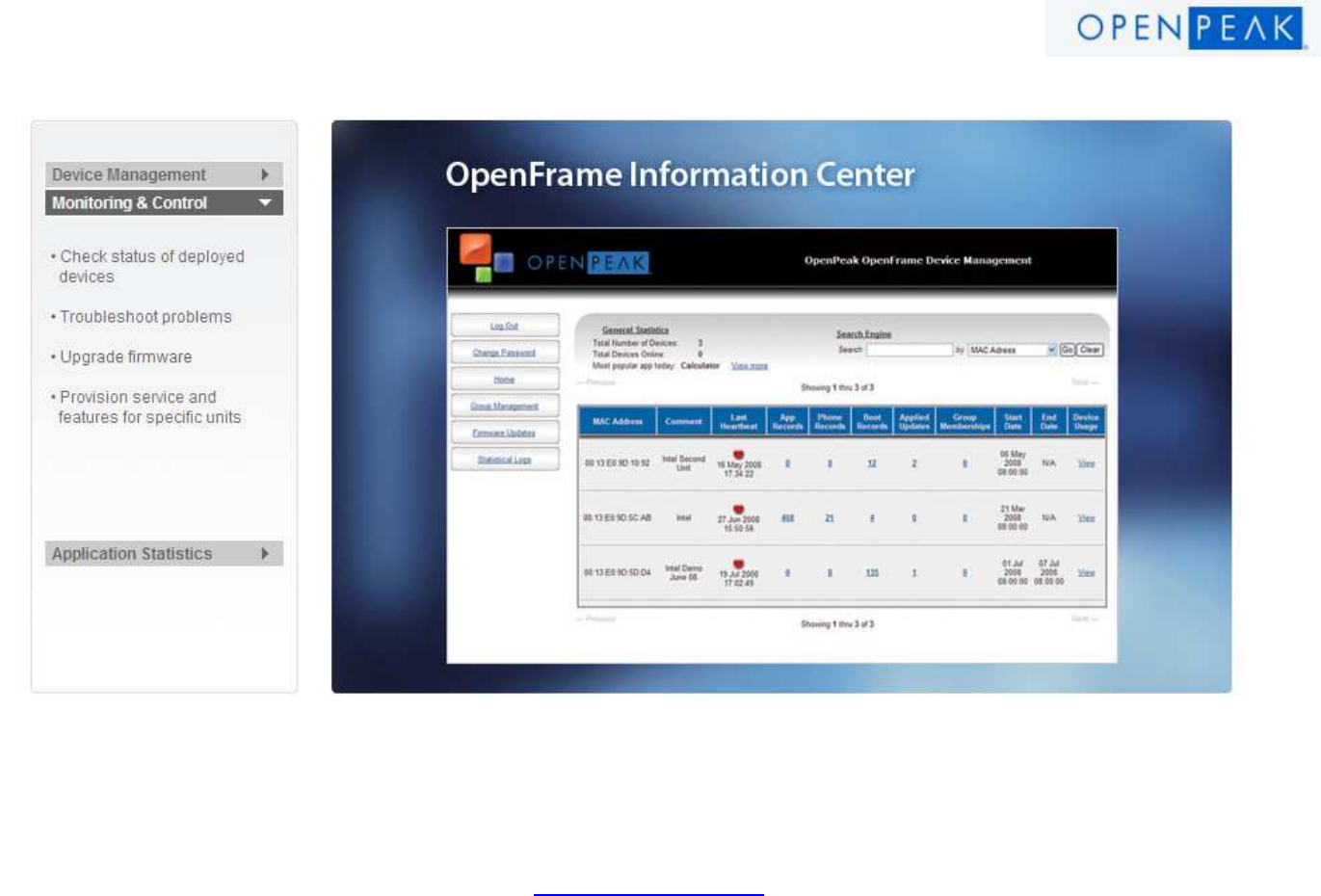This screenshot has width=1321, height=896.
Task: Click "Showing 1 thru 3 of 3" below the table
Action: click(837, 624)
